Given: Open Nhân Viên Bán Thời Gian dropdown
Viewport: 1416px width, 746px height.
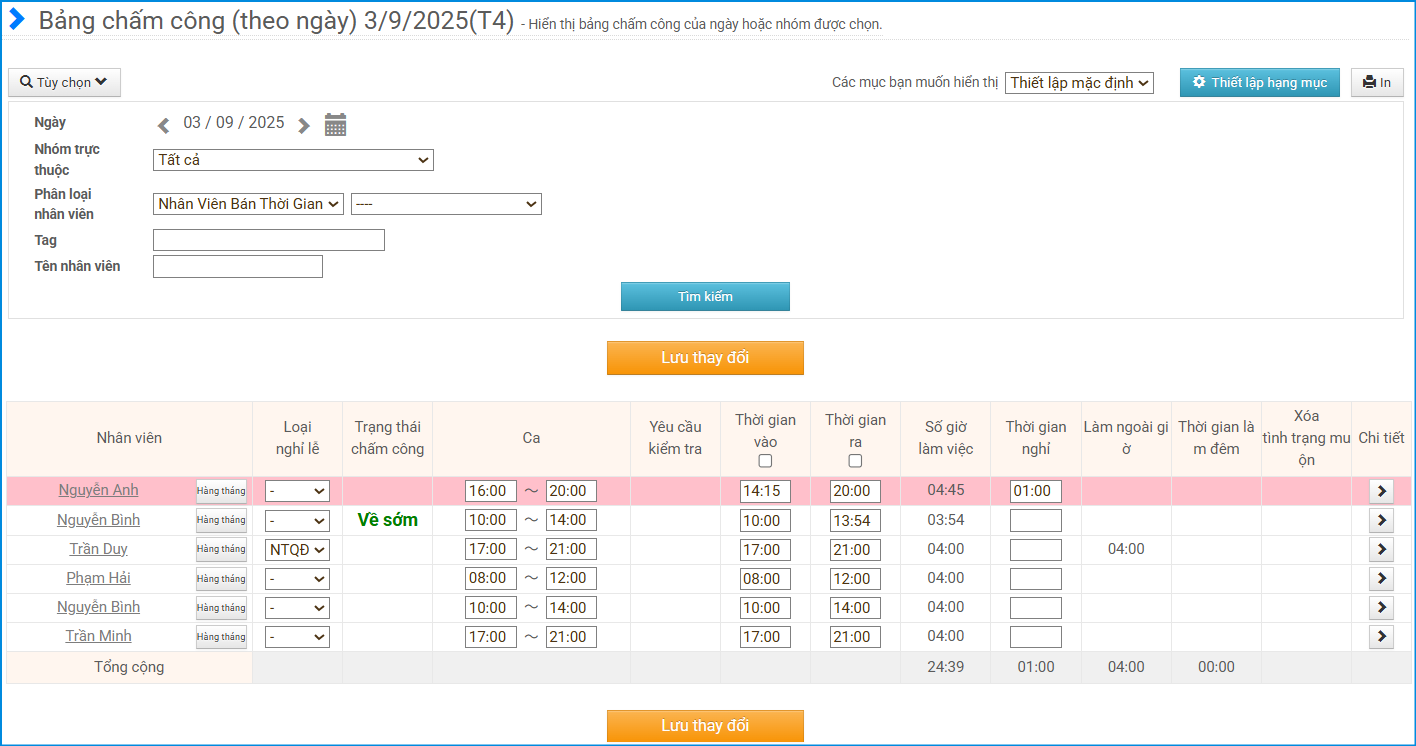Looking at the screenshot, I should pos(248,204).
